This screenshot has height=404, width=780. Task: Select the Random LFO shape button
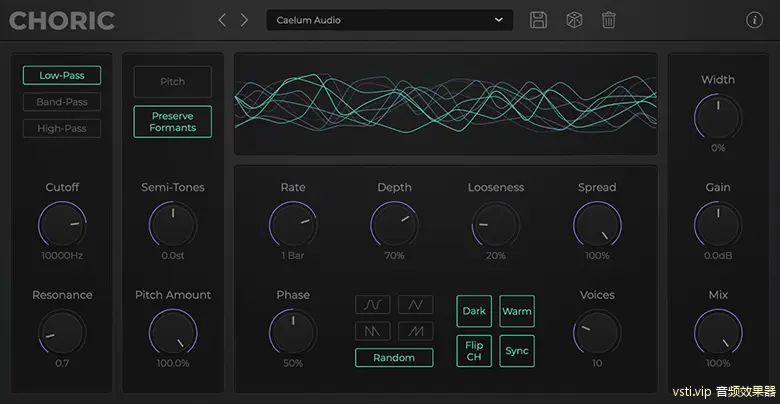tap(394, 357)
